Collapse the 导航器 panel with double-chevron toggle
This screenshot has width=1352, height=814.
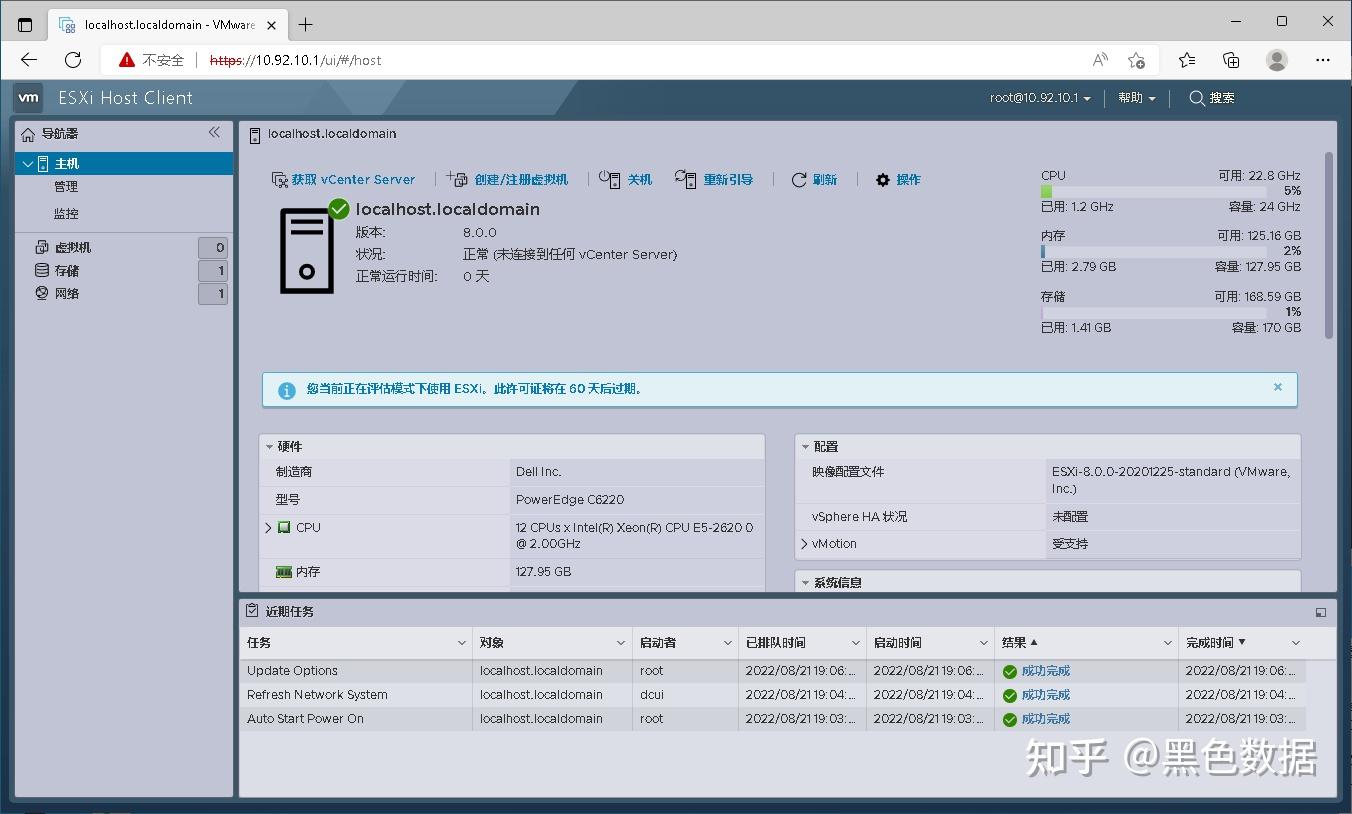214,131
